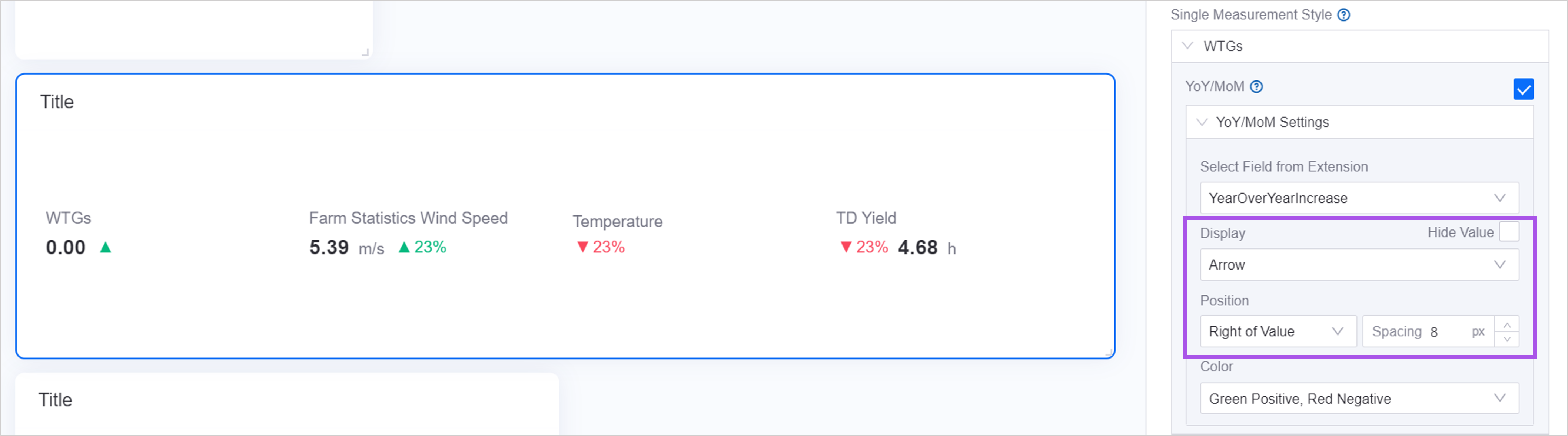Collapse the WTGs section

click(1187, 46)
